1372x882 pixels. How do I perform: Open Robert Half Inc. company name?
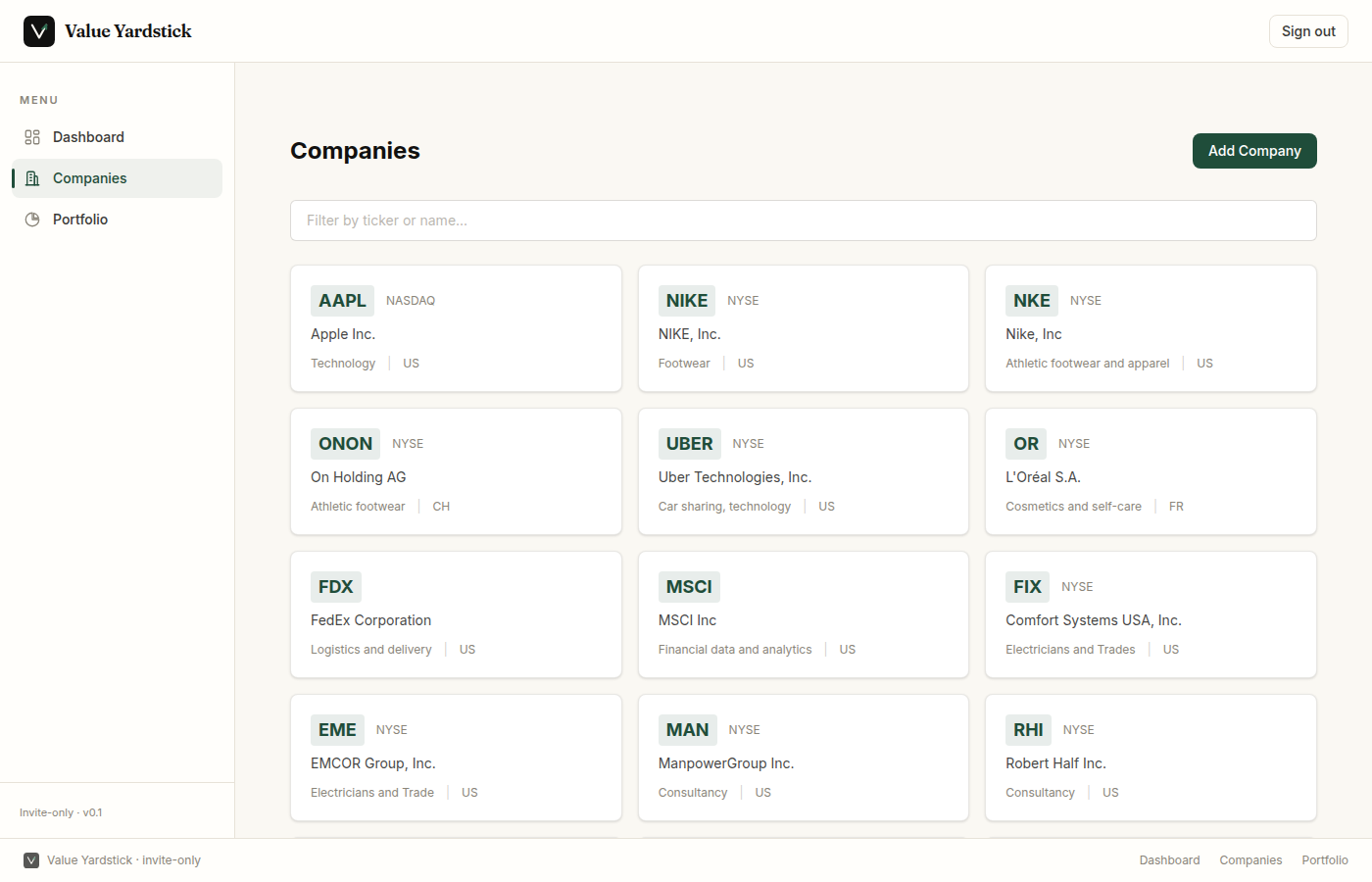coord(1055,763)
